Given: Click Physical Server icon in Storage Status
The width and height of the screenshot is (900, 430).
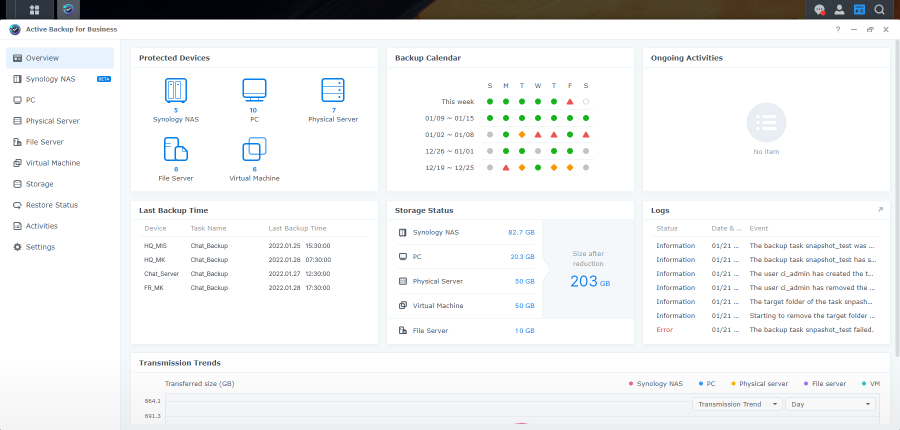Looking at the screenshot, I should (402, 281).
